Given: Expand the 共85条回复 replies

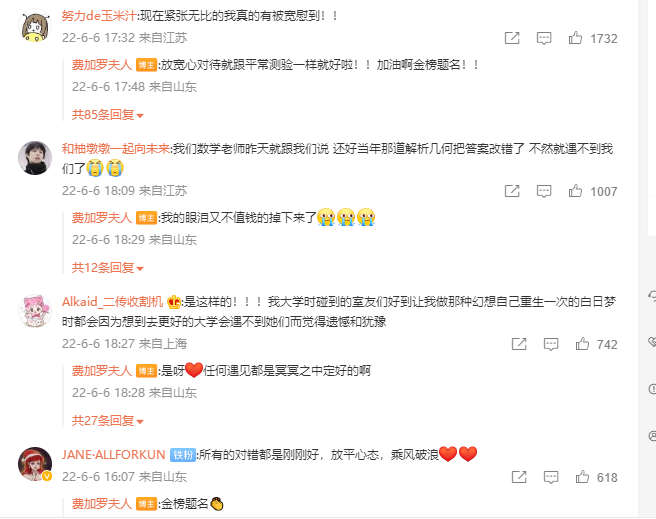Looking at the screenshot, I should (x=108, y=115).
